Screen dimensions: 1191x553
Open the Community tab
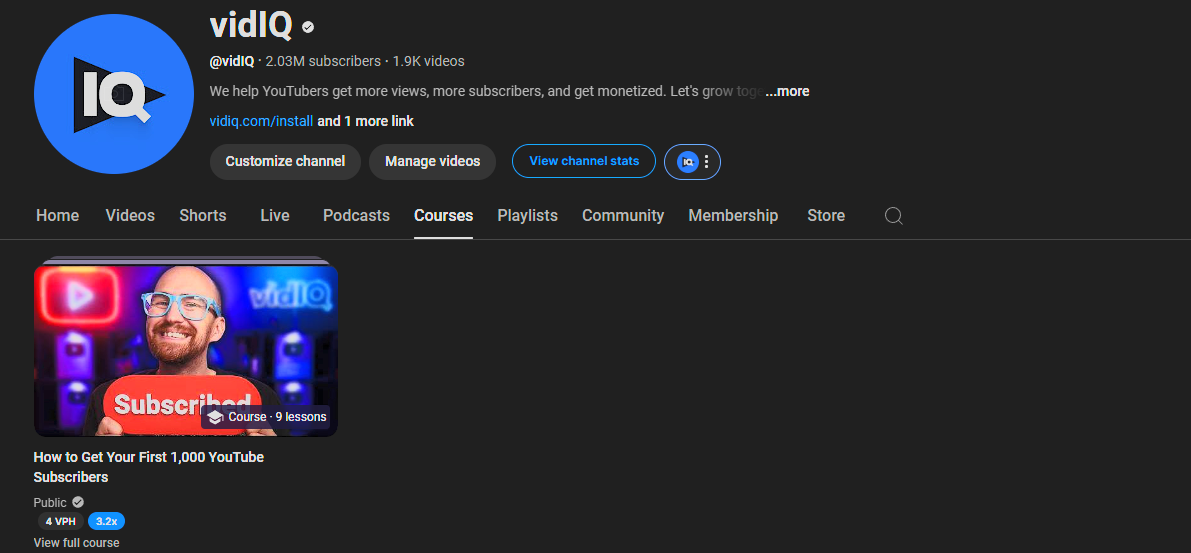623,216
